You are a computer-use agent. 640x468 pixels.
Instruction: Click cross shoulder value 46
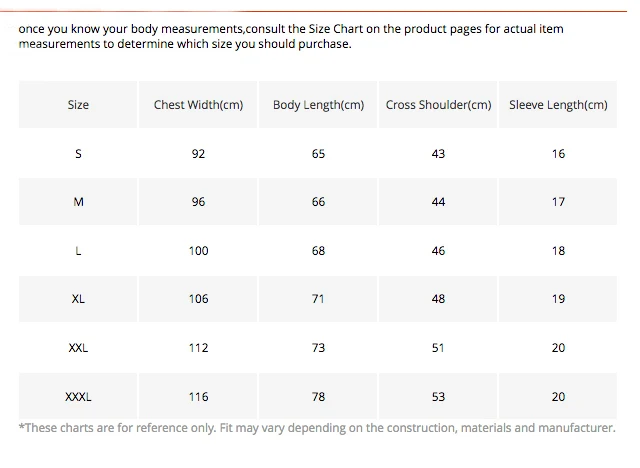pyautogui.click(x=438, y=251)
